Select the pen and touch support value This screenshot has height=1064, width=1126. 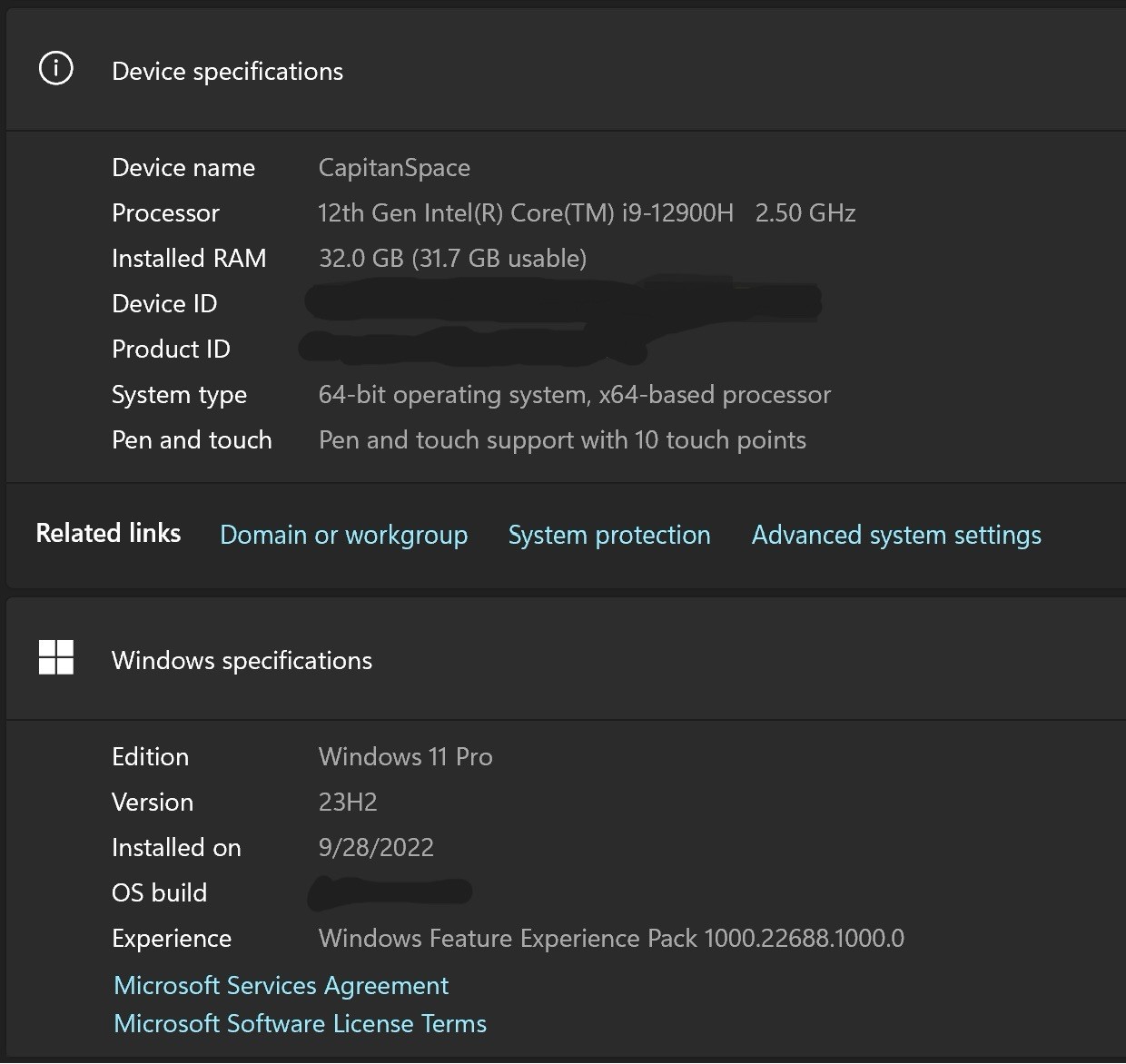(562, 439)
